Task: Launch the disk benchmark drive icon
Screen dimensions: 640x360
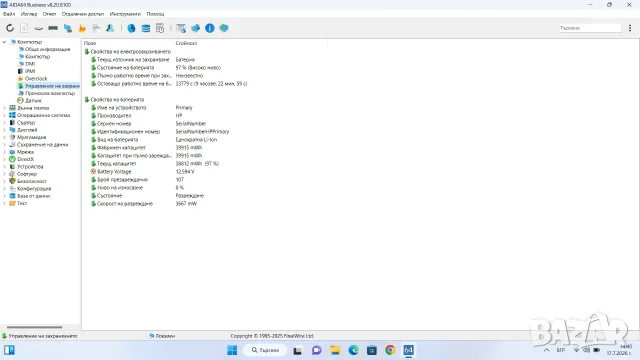Action: click(x=38, y=29)
